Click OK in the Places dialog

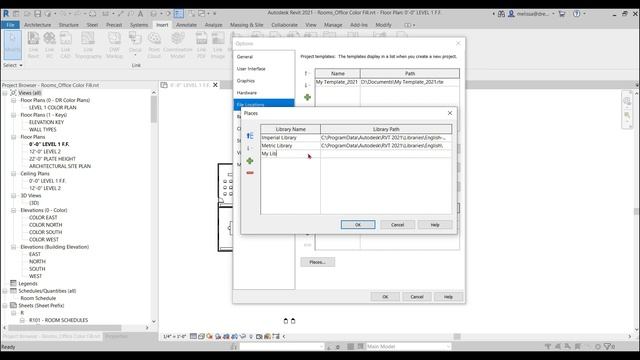(x=358, y=225)
